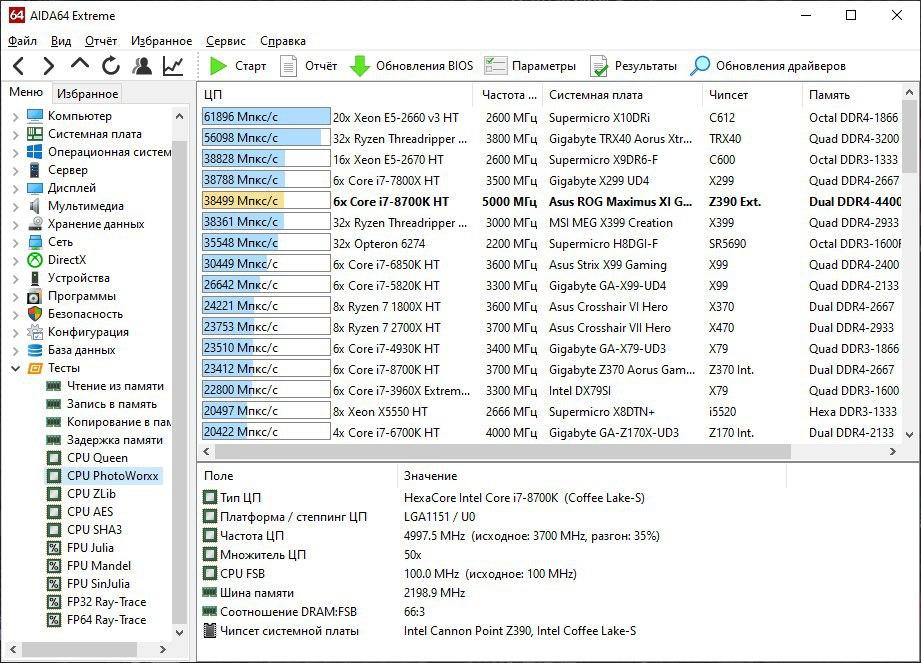Switch to the Меню sidebar tab
921x663 pixels.
26,92
